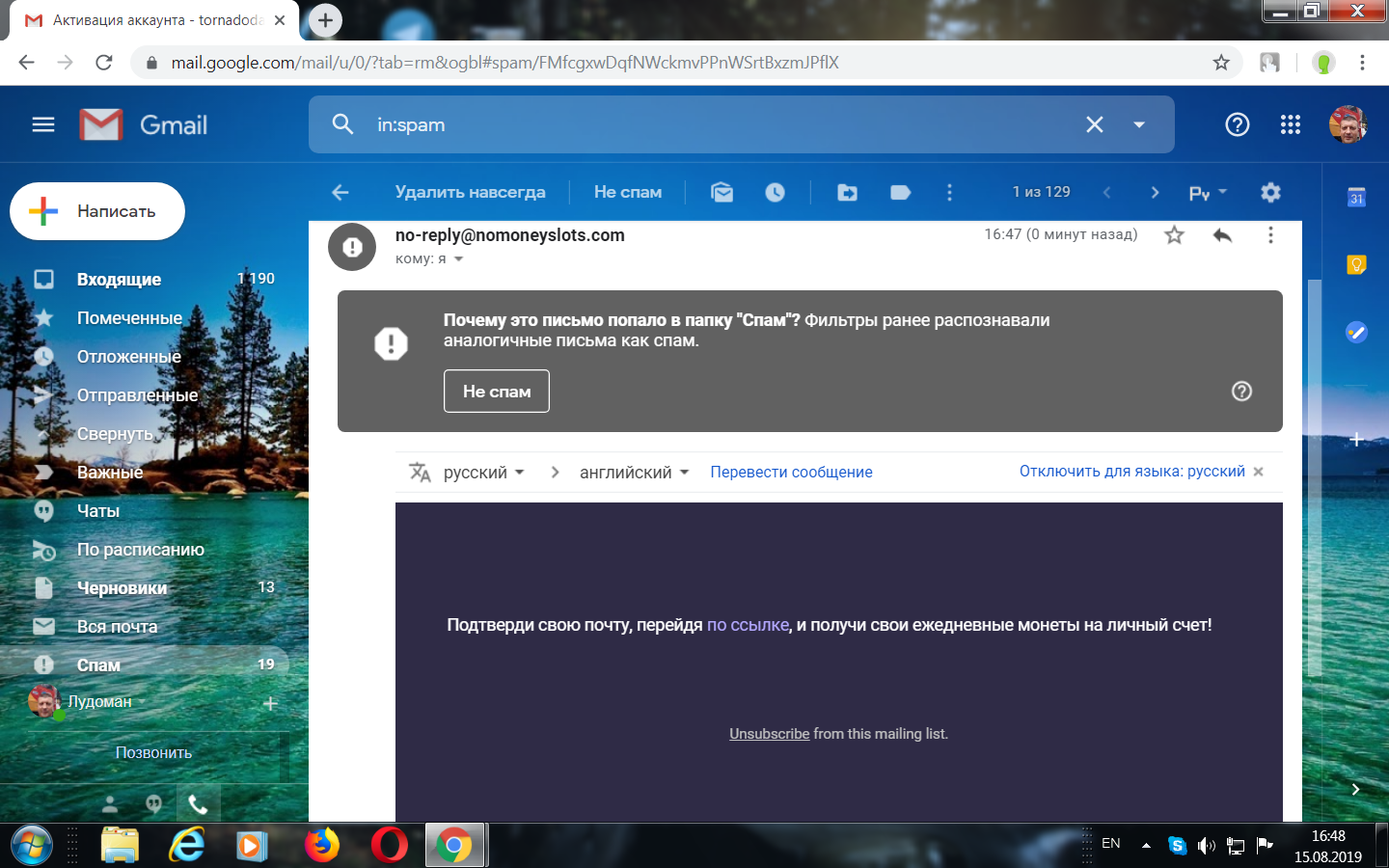Switch to hangouts contacts tab icon

[110, 803]
